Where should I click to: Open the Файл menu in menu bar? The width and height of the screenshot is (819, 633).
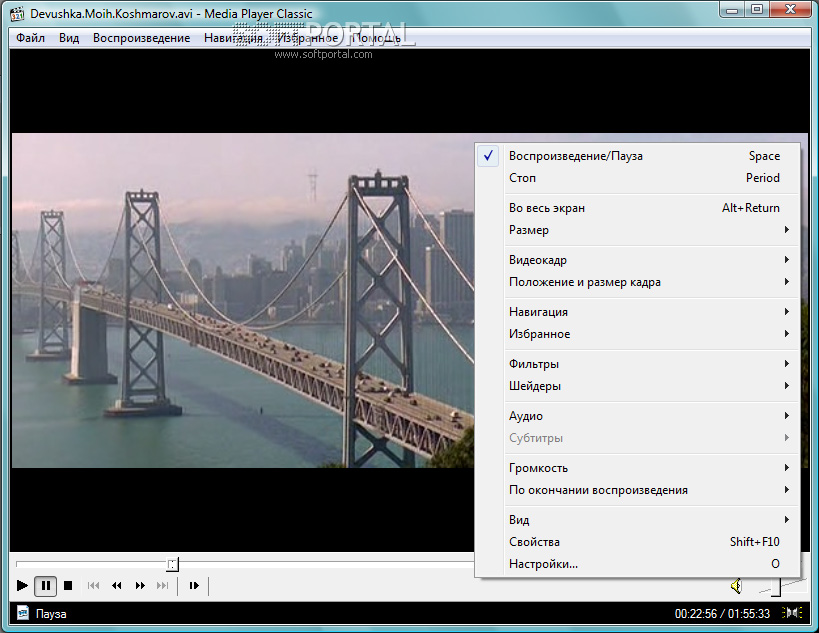(30, 38)
